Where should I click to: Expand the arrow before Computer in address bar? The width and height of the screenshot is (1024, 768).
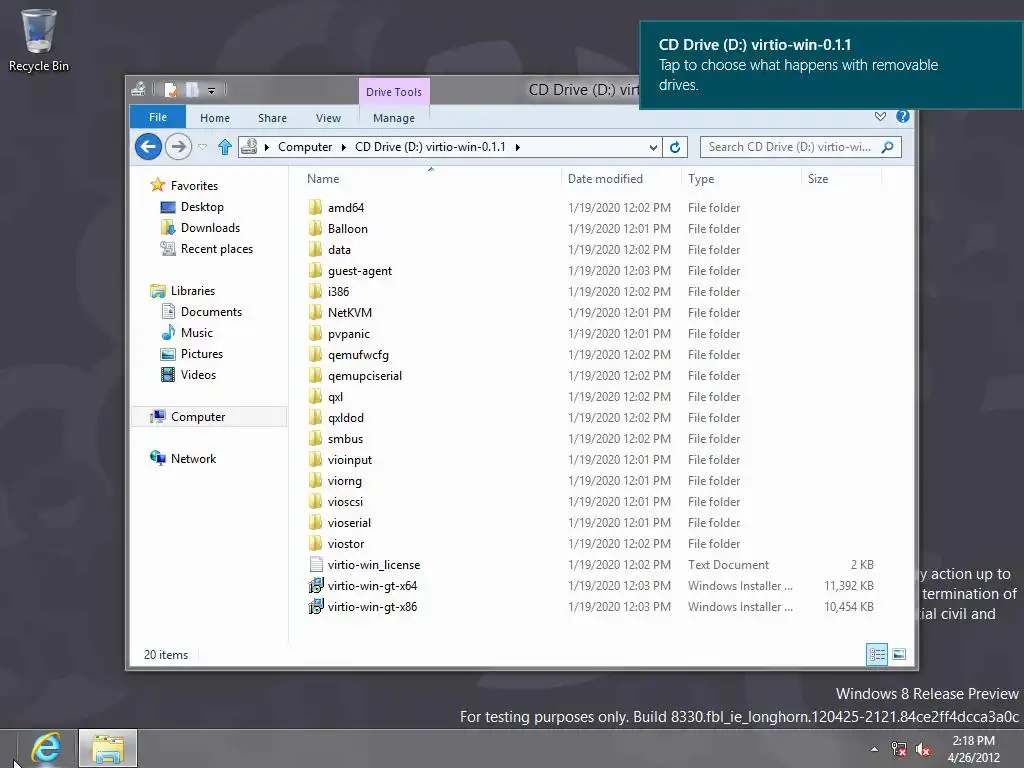(266, 147)
